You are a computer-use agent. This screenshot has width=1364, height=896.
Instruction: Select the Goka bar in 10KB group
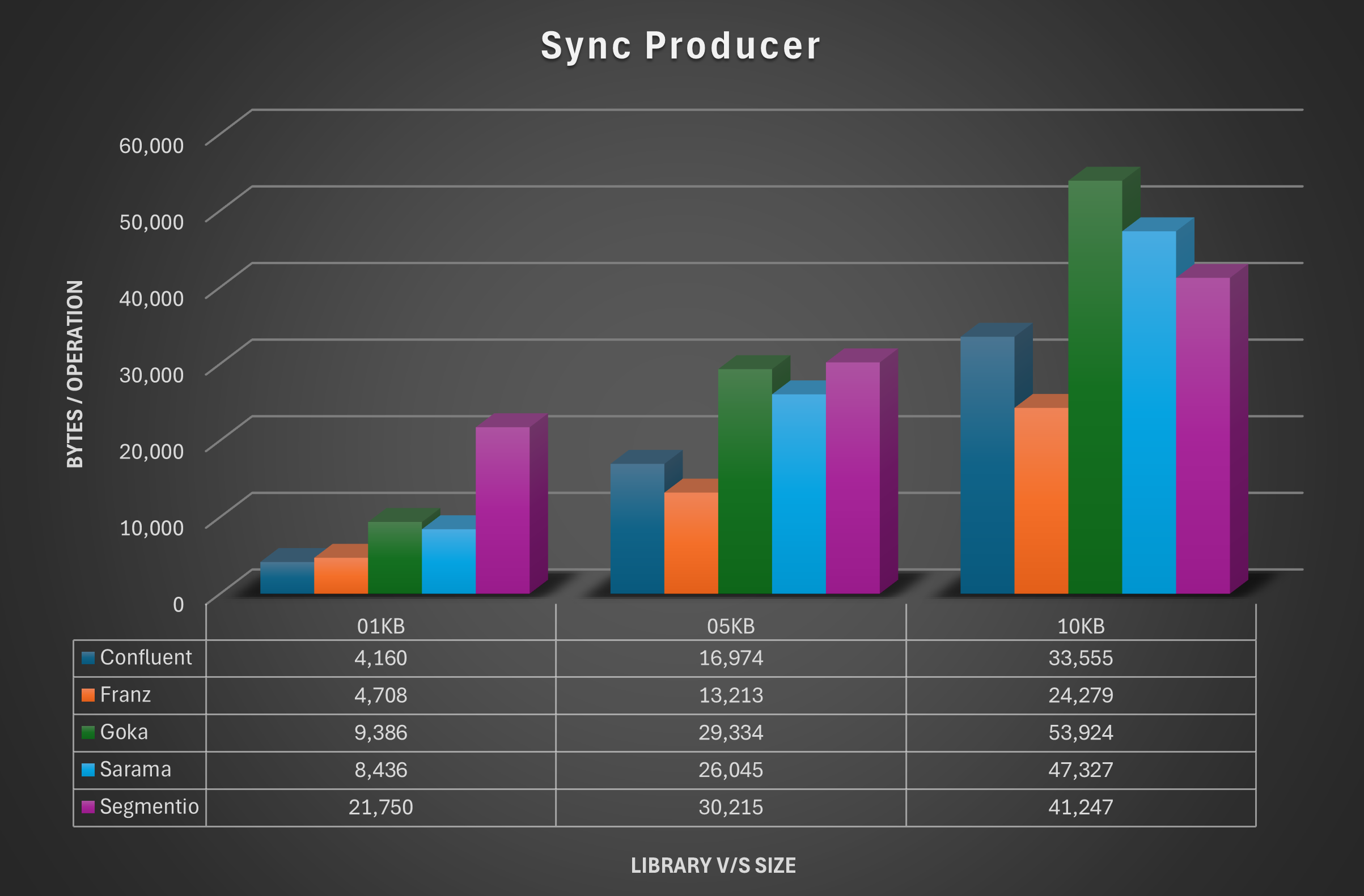[1095, 387]
